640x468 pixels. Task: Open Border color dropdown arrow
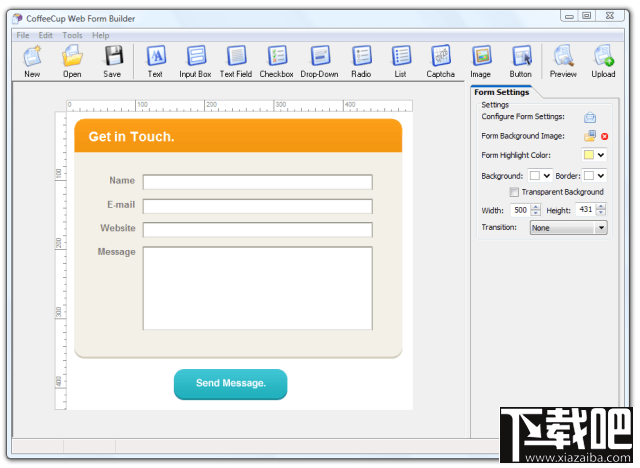coord(601,176)
